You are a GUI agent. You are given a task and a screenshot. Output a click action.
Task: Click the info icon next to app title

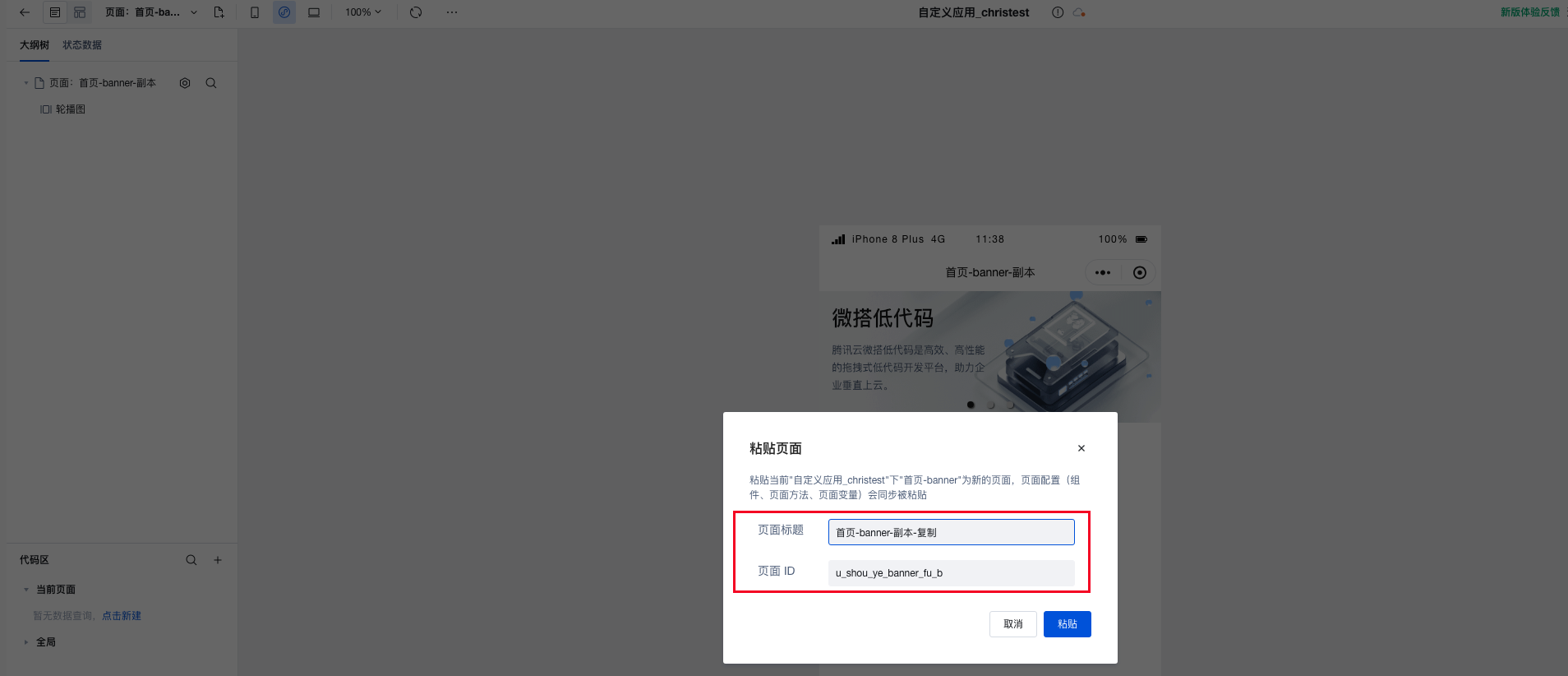(1058, 12)
